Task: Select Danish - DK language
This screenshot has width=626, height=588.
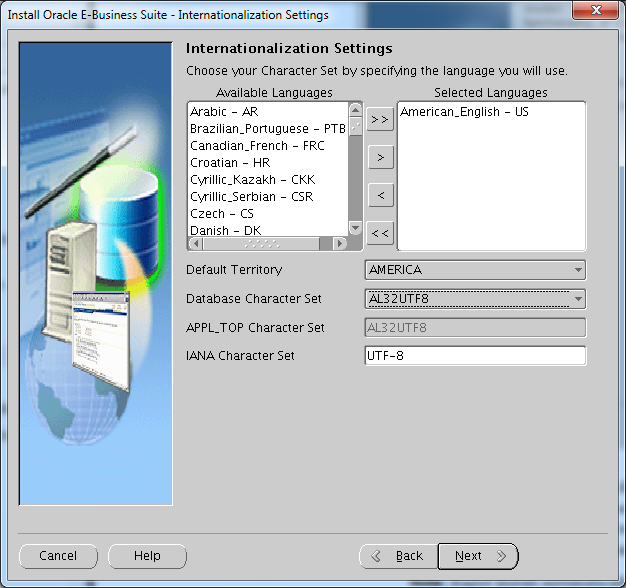Action: click(268, 230)
